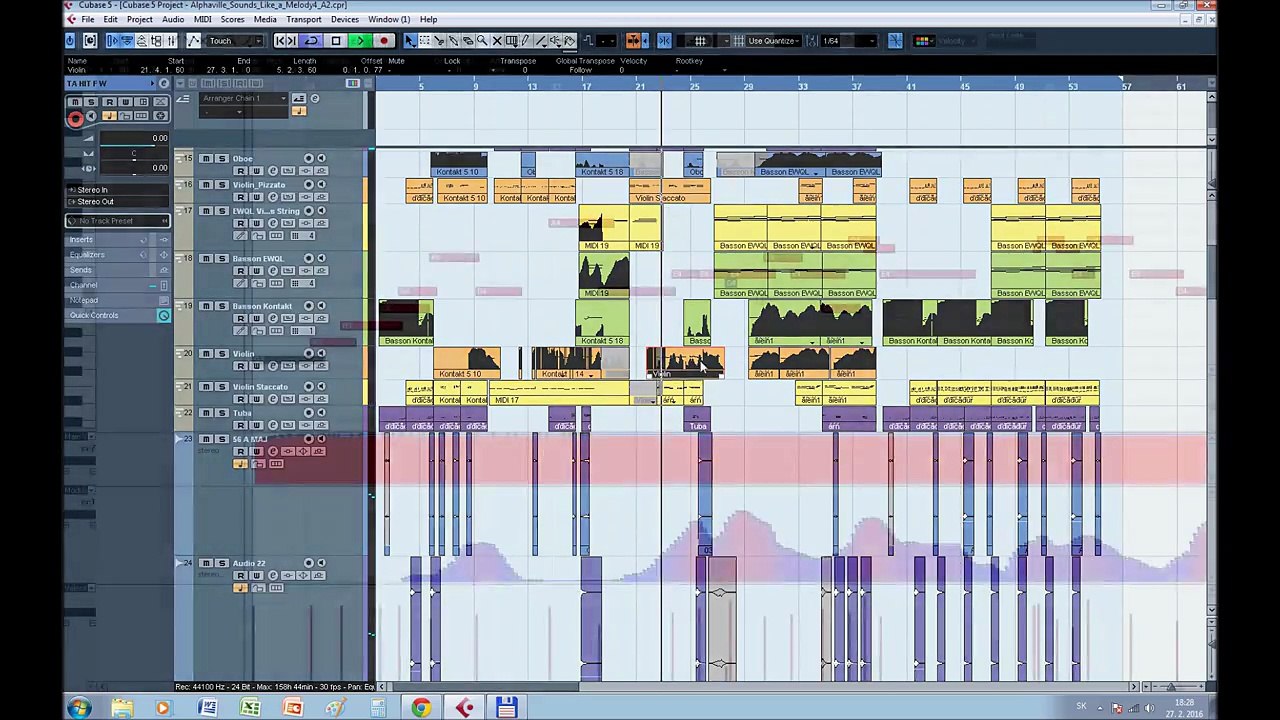This screenshot has height=720, width=1280.
Task: Open the No Track Preset selector
Action: pyautogui.click(x=118, y=221)
